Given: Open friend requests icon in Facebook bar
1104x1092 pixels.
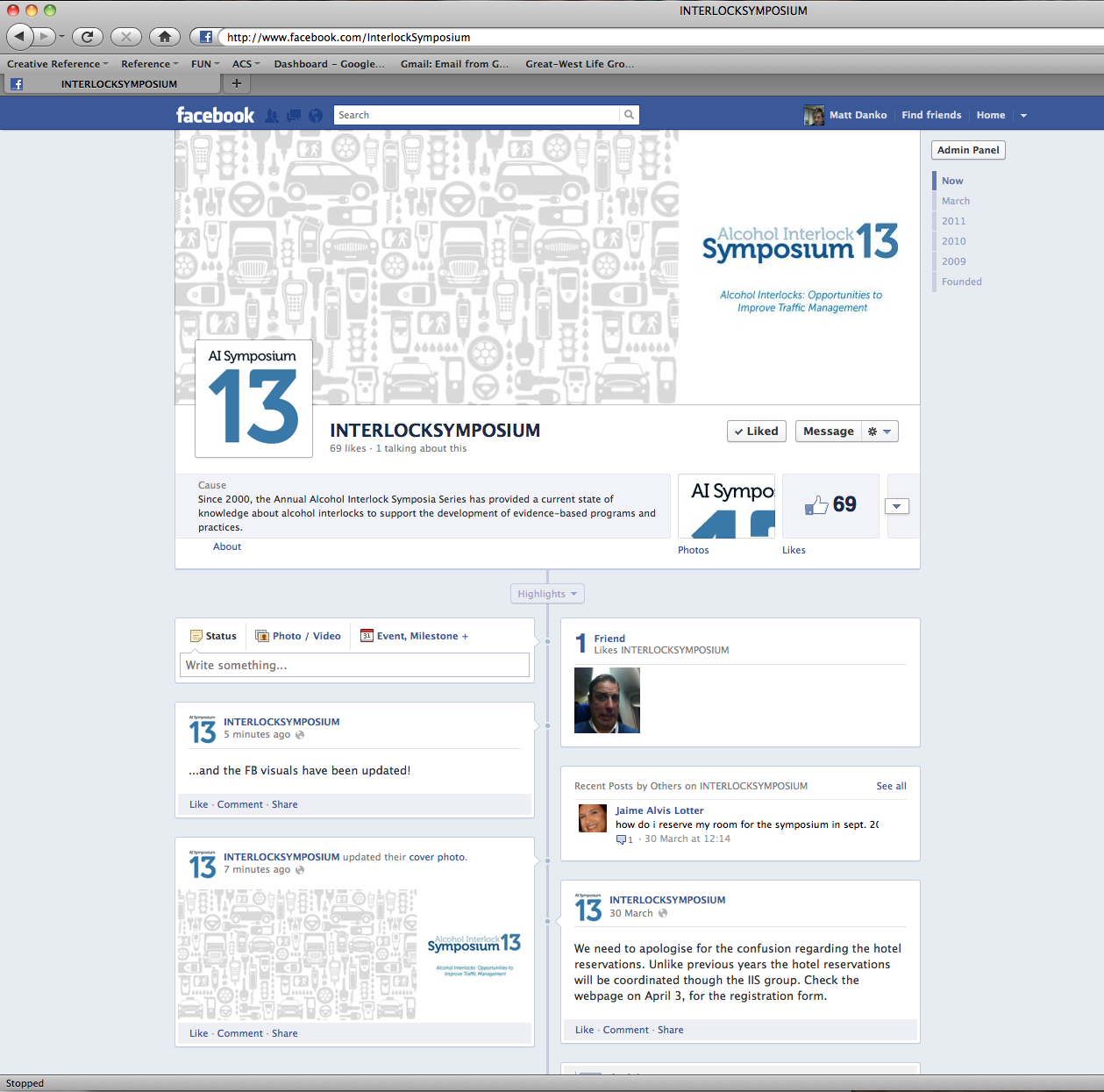Looking at the screenshot, I should 272,115.
